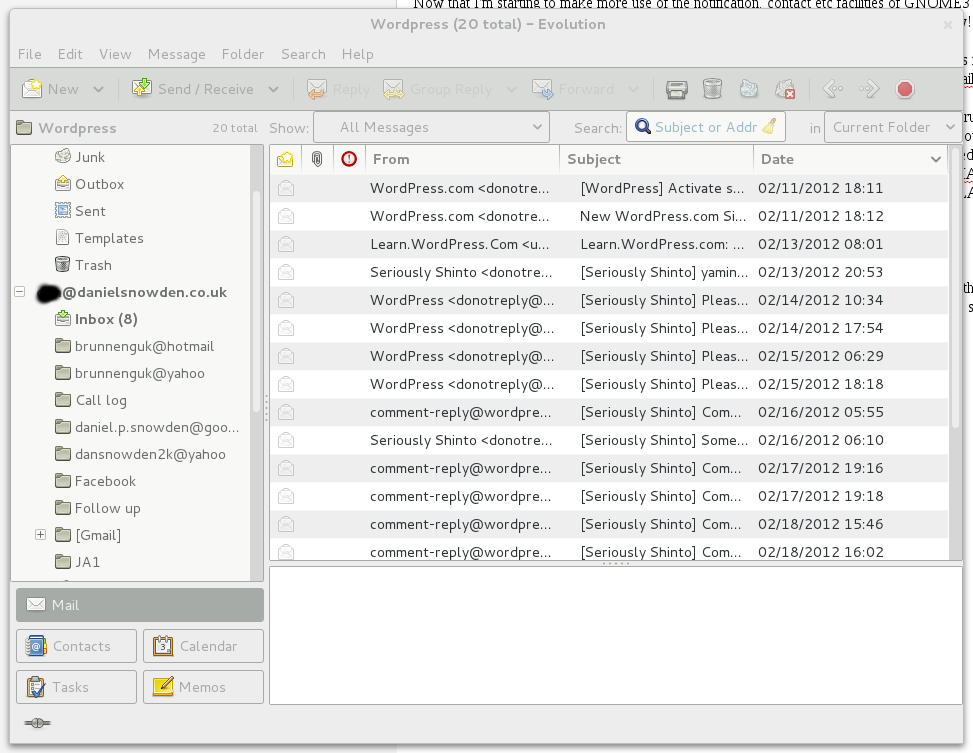Sort messages by the attachment paperclip column

(318, 158)
